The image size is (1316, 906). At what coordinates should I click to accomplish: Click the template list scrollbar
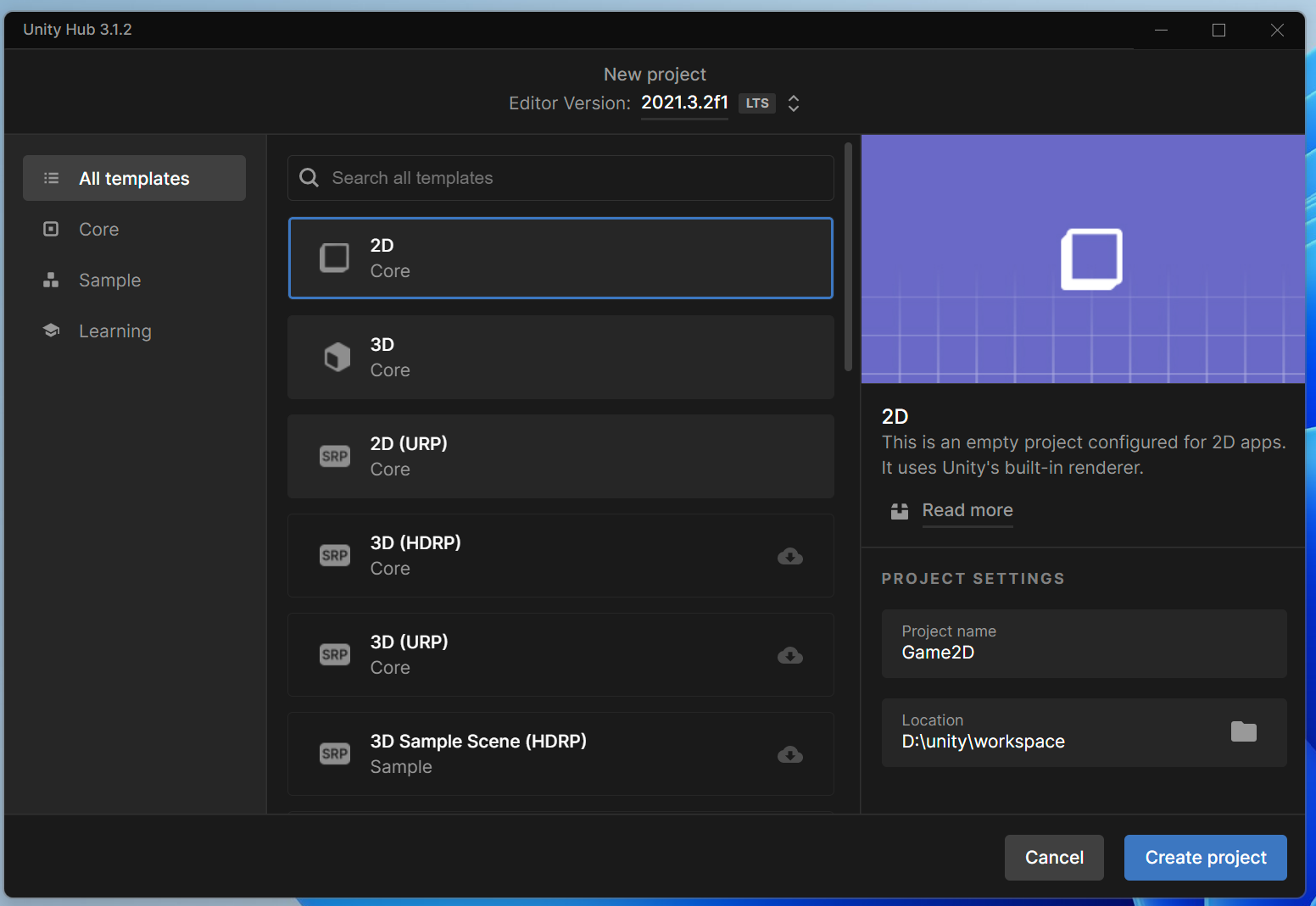coord(848,257)
